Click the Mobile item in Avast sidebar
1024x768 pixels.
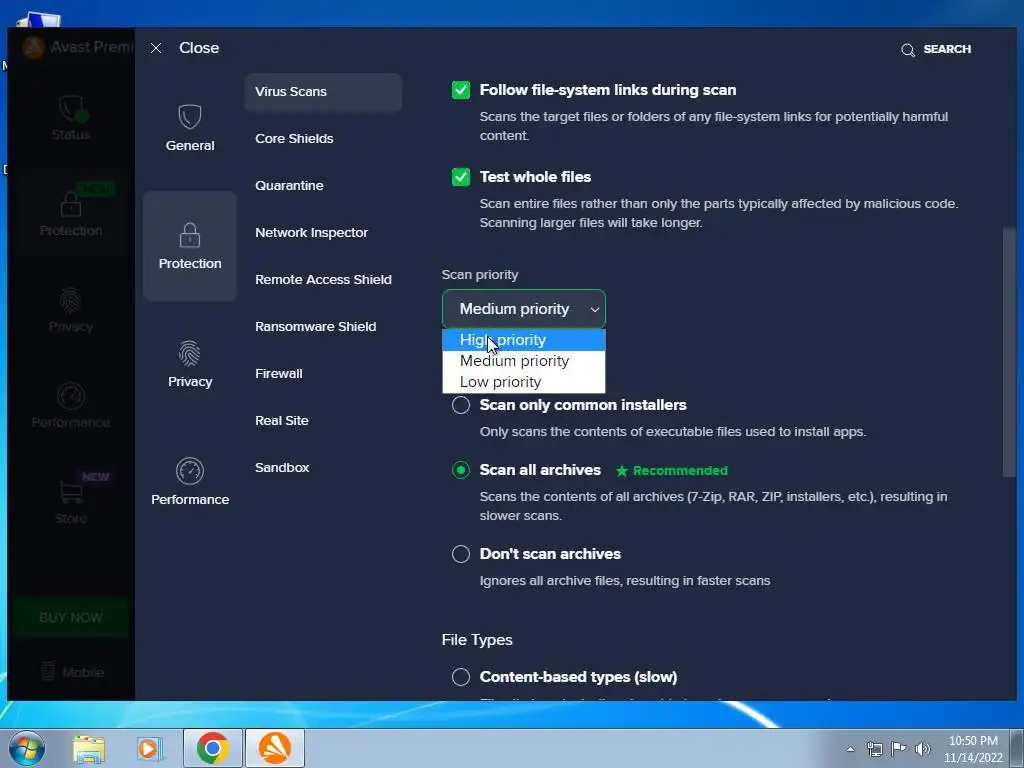[72, 672]
